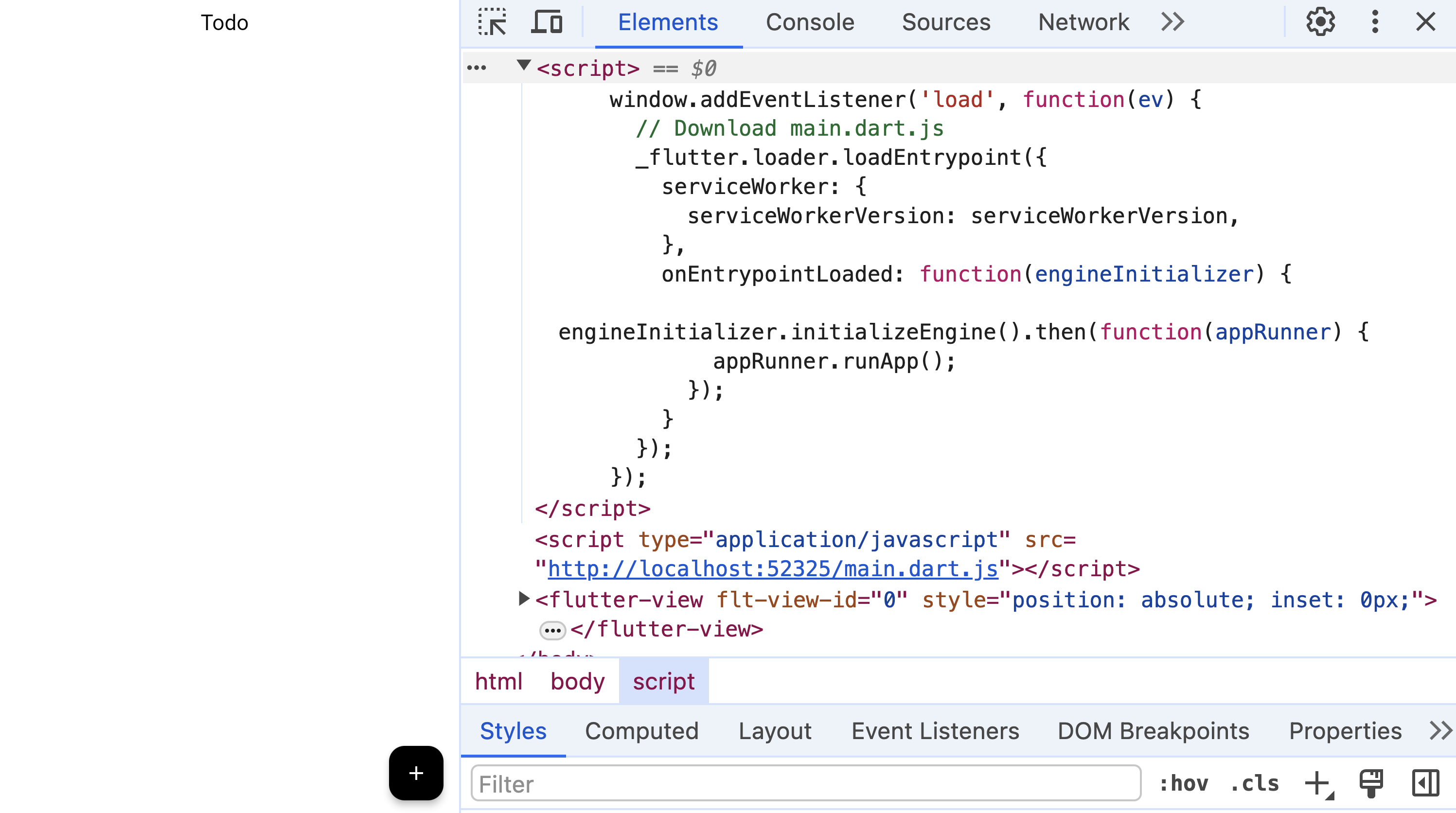Toggle the :hov element state pane
The height and width of the screenshot is (813, 1456).
(x=1185, y=784)
